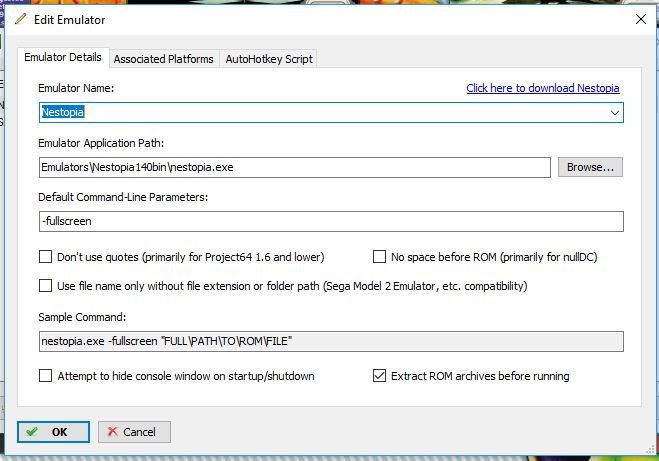659x461 pixels.
Task: Uncheck Extract ROM archives before running
Action: coord(379,376)
